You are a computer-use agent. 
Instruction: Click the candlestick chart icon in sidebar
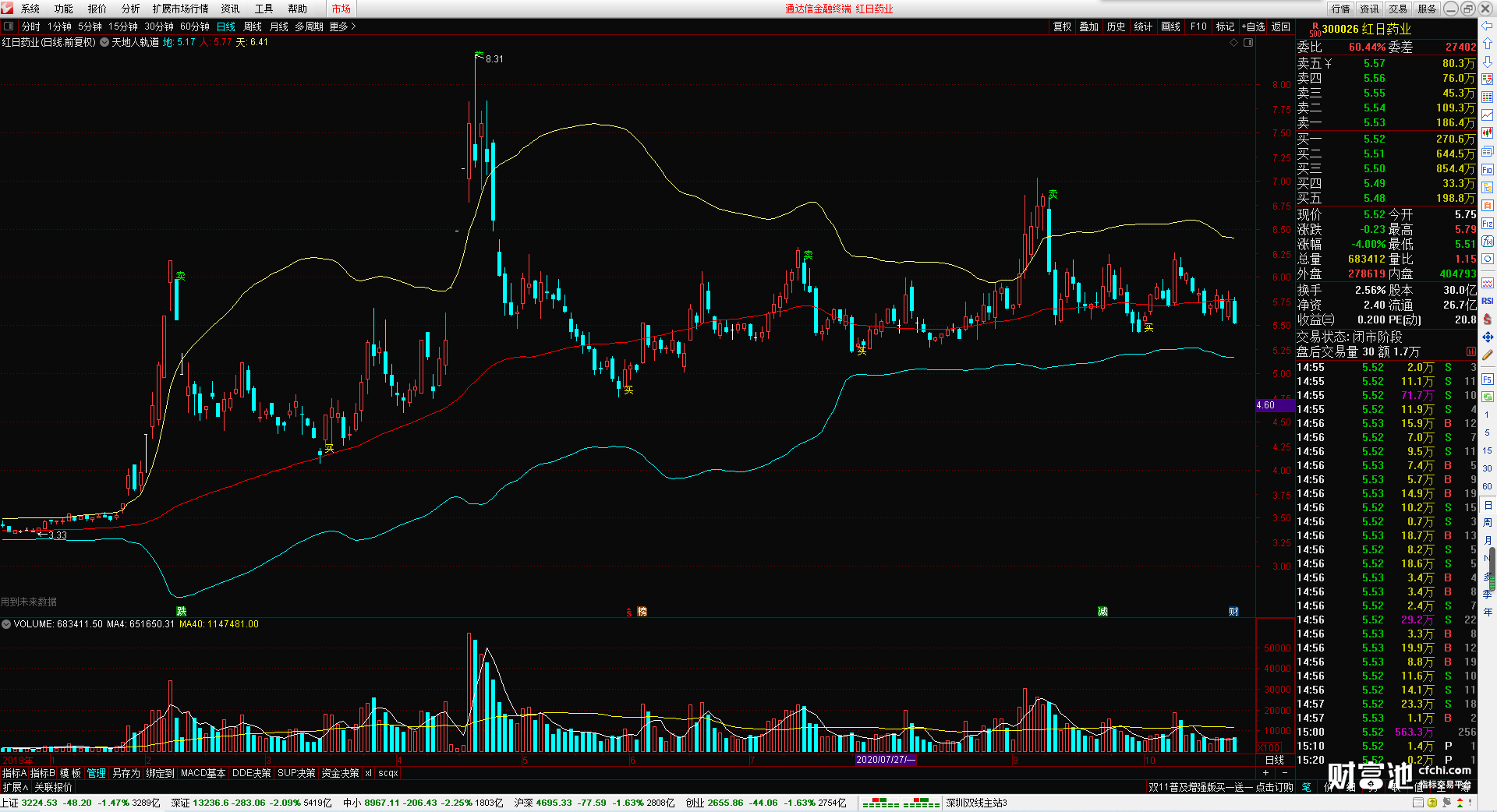tap(1487, 133)
